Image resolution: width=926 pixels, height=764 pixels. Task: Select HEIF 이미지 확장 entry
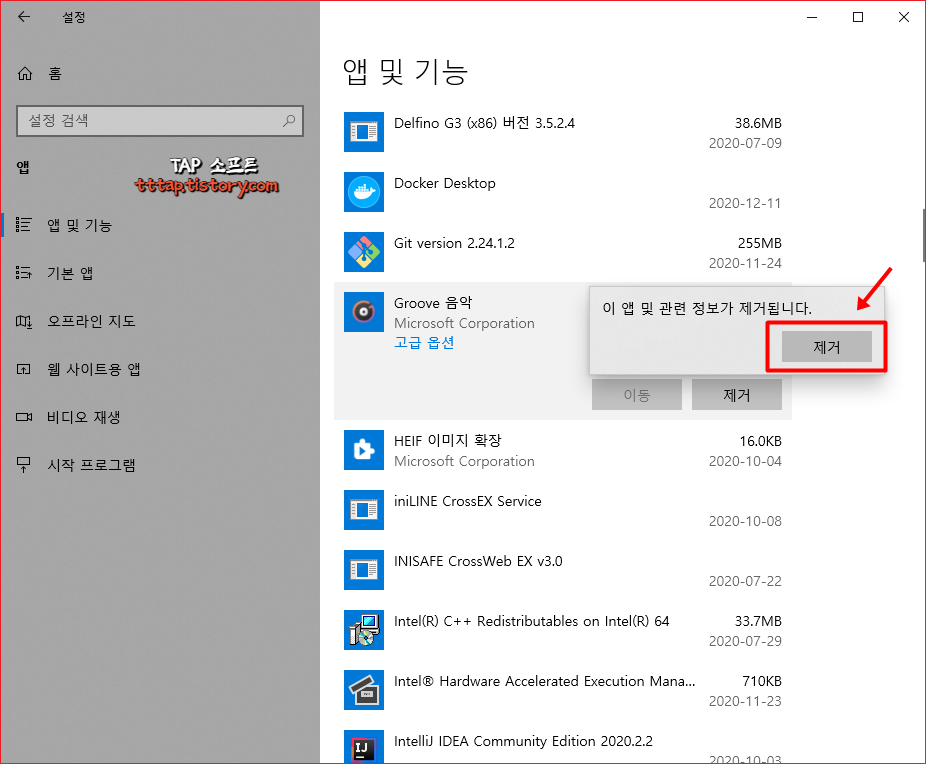563,450
